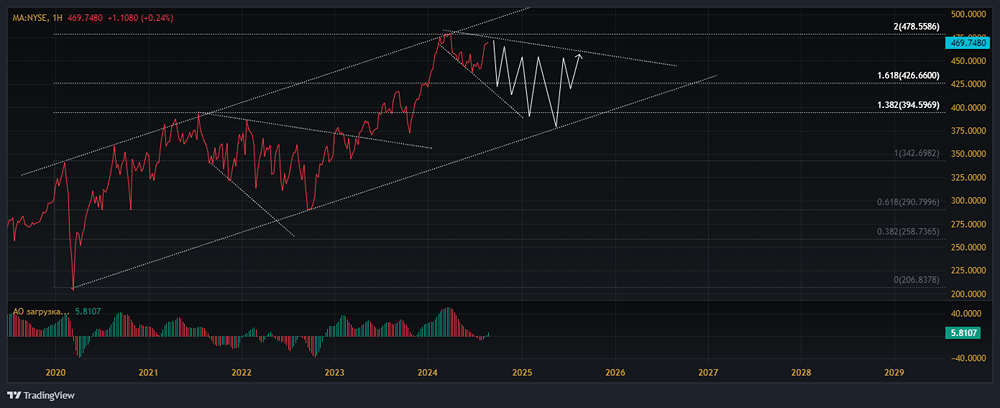1000x408 pixels.
Task: Click the 425.0000 price axis label
Action: [x=967, y=84]
